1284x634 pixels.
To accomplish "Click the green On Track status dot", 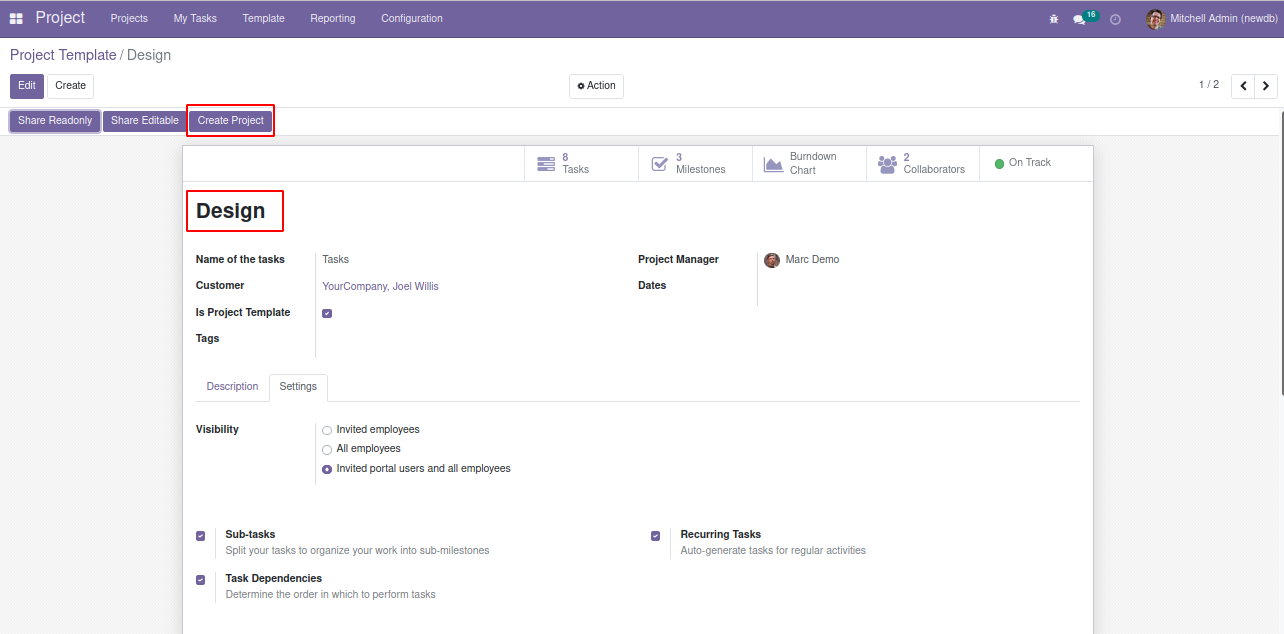I will [999, 163].
